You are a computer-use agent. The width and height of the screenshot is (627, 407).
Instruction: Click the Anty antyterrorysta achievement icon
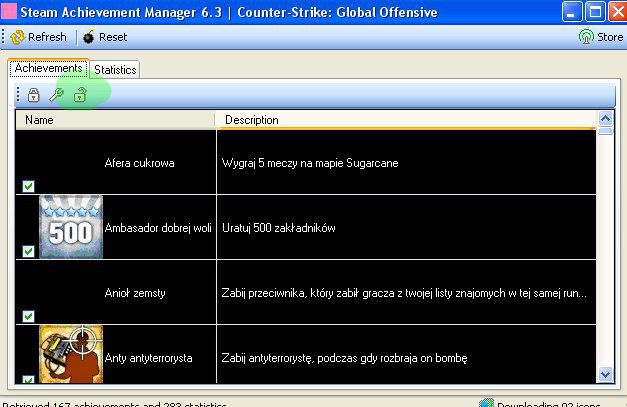pos(71,354)
